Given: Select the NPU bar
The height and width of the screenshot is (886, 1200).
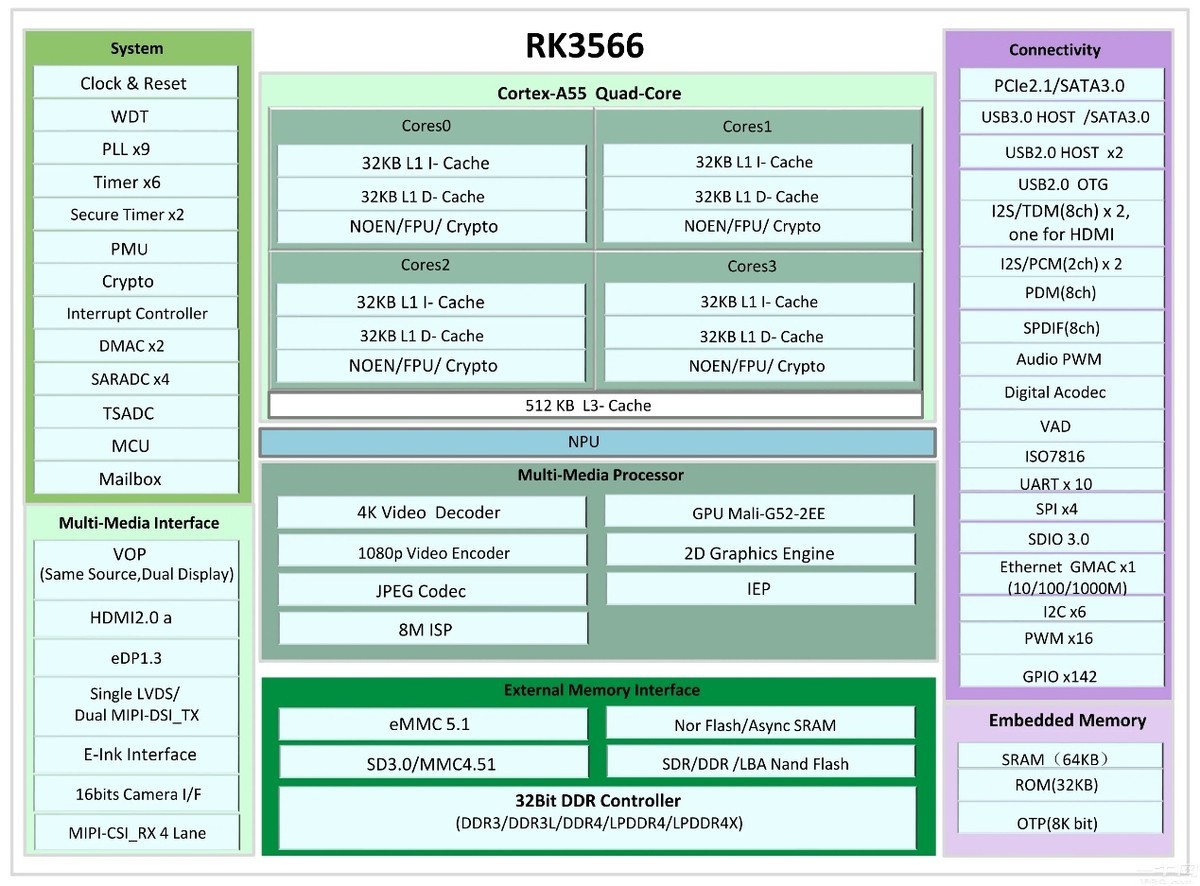Looking at the screenshot, I should pyautogui.click(x=597, y=442).
